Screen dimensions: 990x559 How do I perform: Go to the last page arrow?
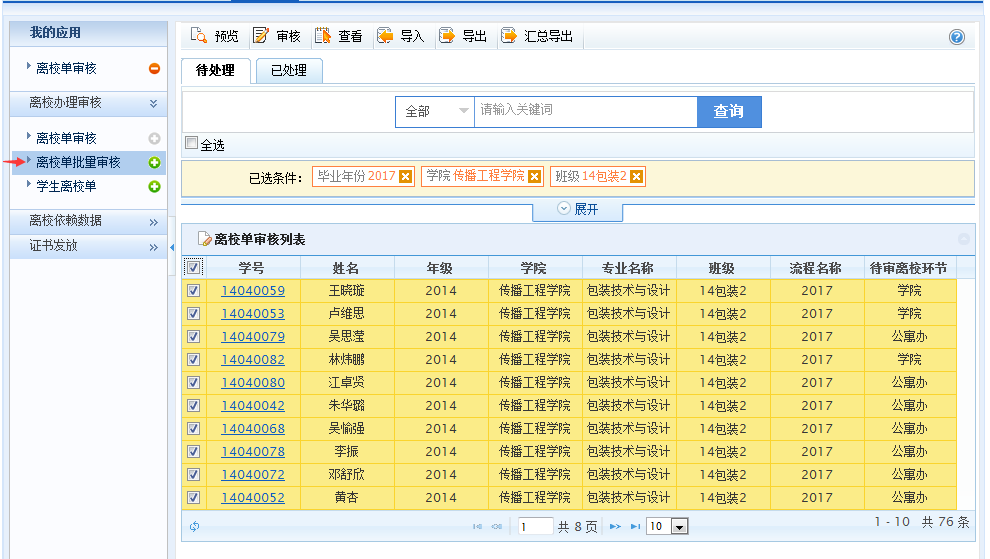[x=635, y=526]
